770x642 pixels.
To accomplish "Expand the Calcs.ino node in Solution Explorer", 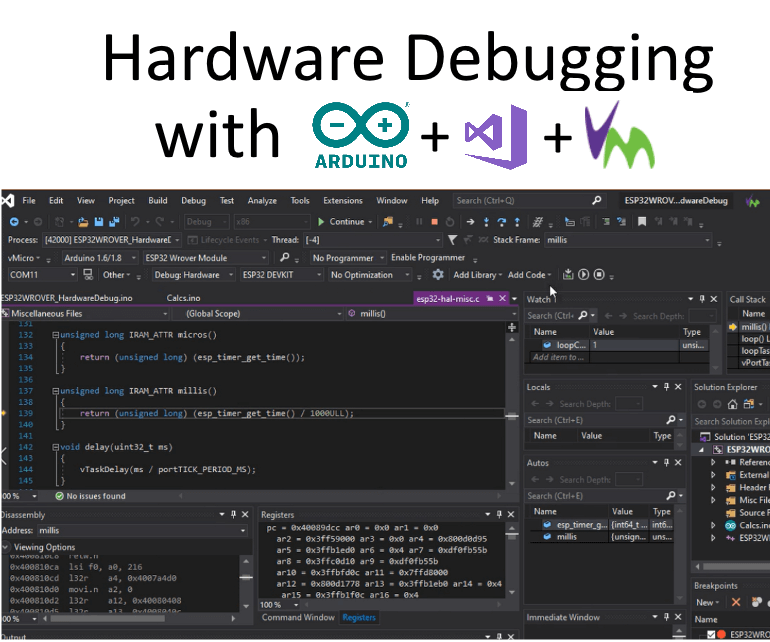I will [713, 525].
